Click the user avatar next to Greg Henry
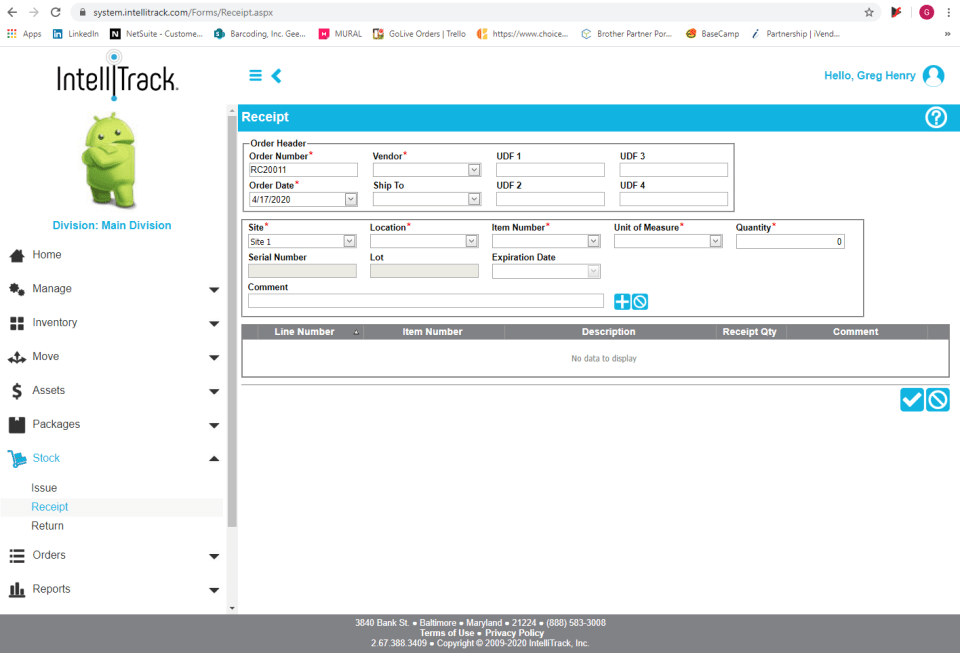This screenshot has width=960, height=653. coord(933,75)
